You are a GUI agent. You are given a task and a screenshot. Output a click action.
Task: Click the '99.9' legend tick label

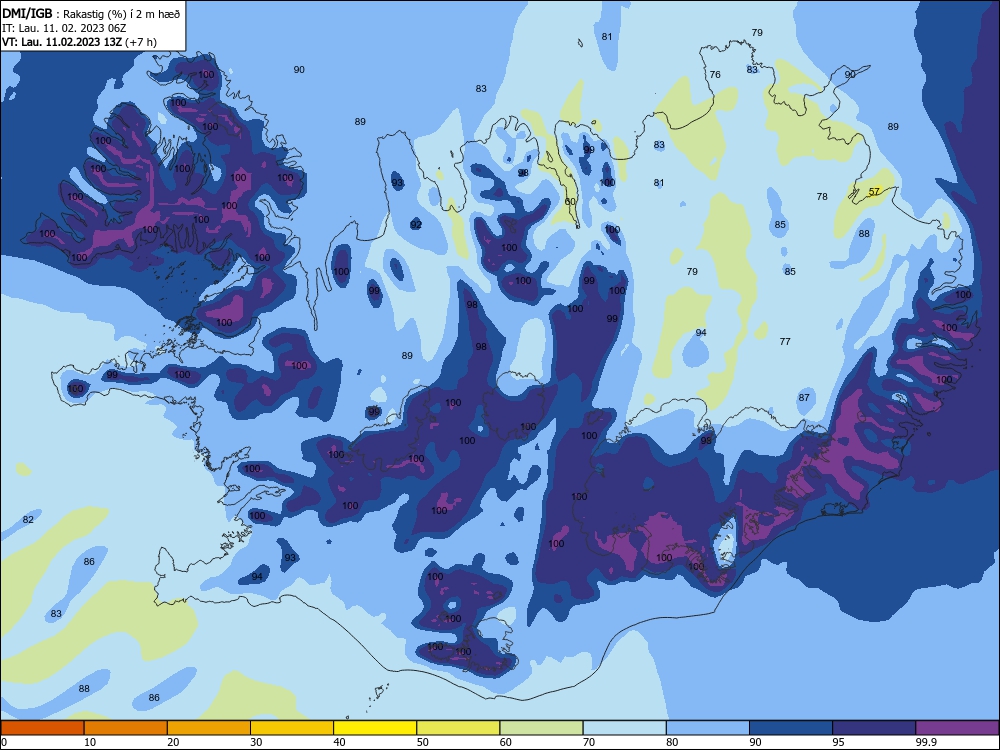coord(926,742)
